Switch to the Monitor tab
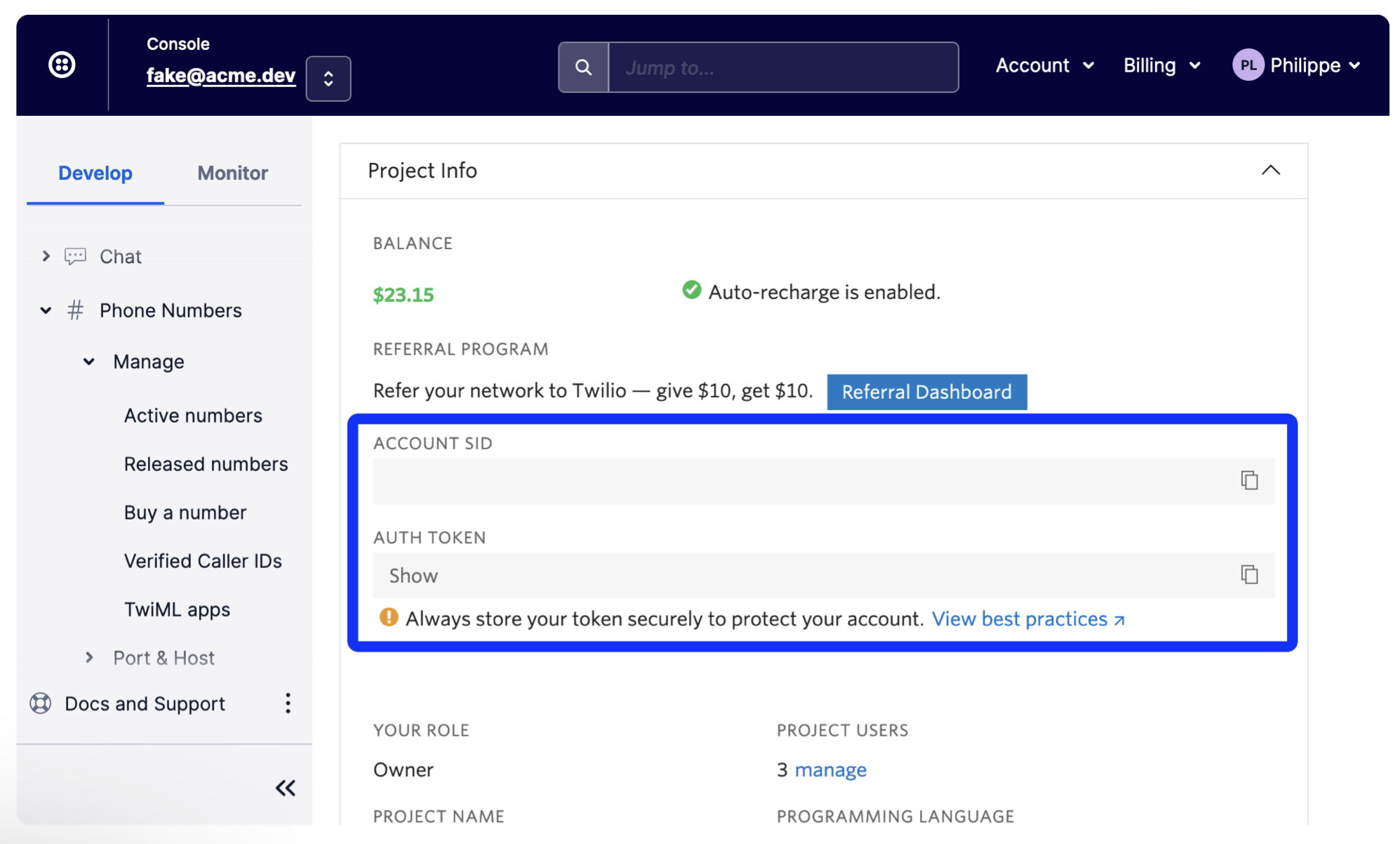 tap(232, 173)
